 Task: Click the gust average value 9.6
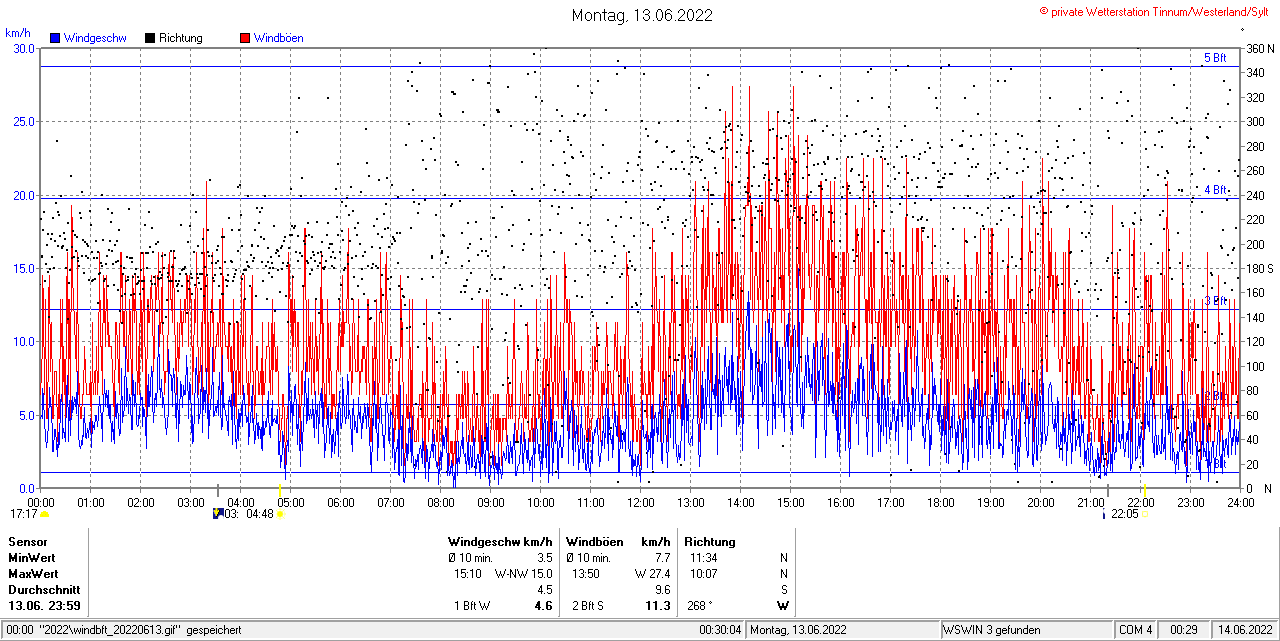pyautogui.click(x=662, y=590)
